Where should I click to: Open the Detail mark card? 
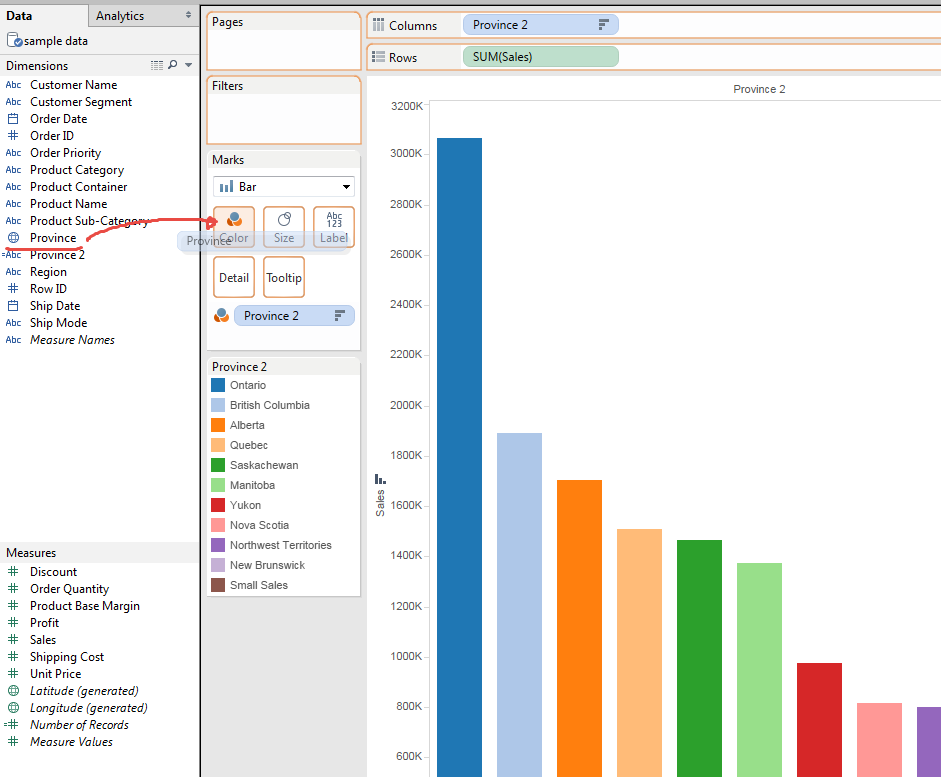click(233, 277)
